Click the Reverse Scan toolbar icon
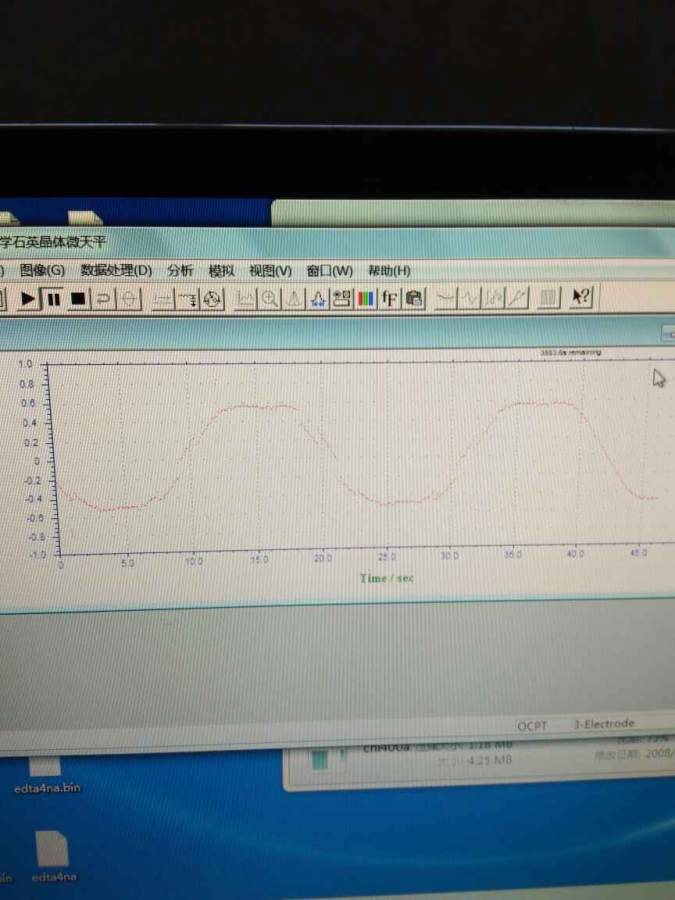Image resolution: width=675 pixels, height=900 pixels. 104,298
